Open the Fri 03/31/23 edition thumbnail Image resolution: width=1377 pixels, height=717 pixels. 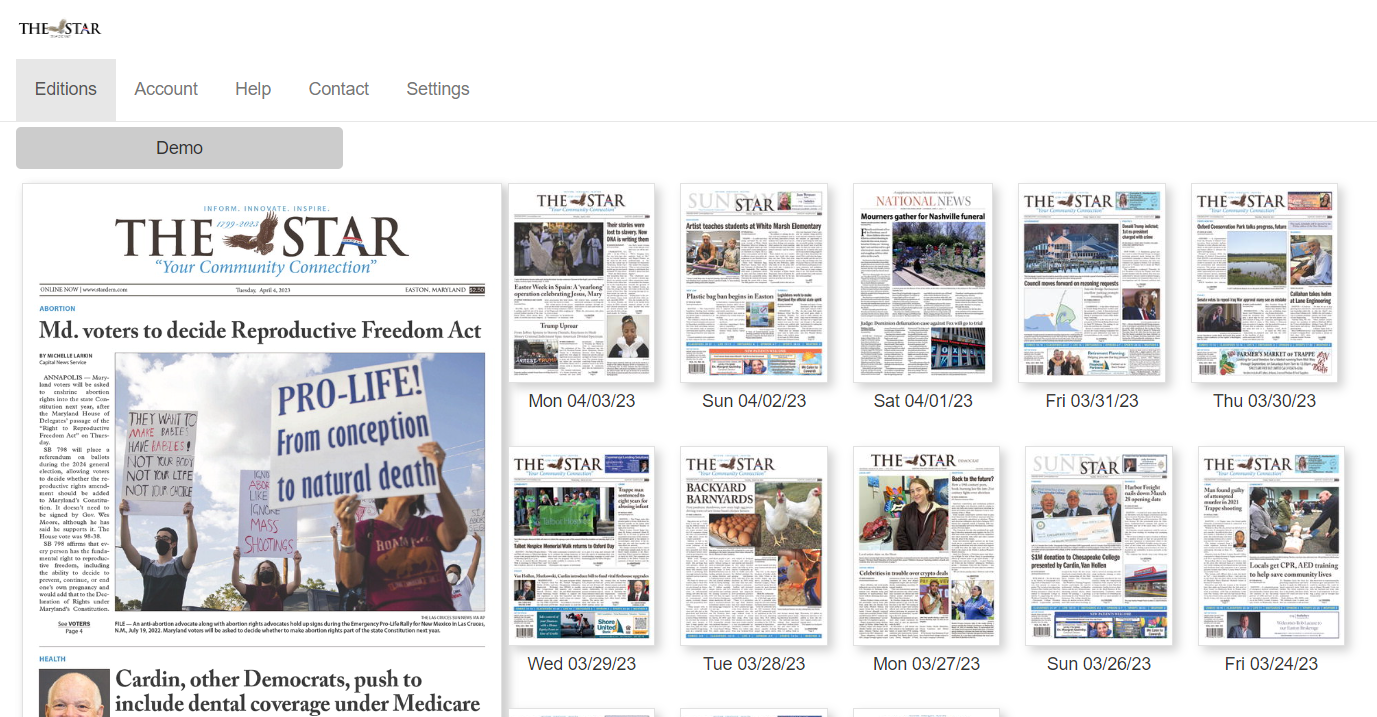point(1092,283)
